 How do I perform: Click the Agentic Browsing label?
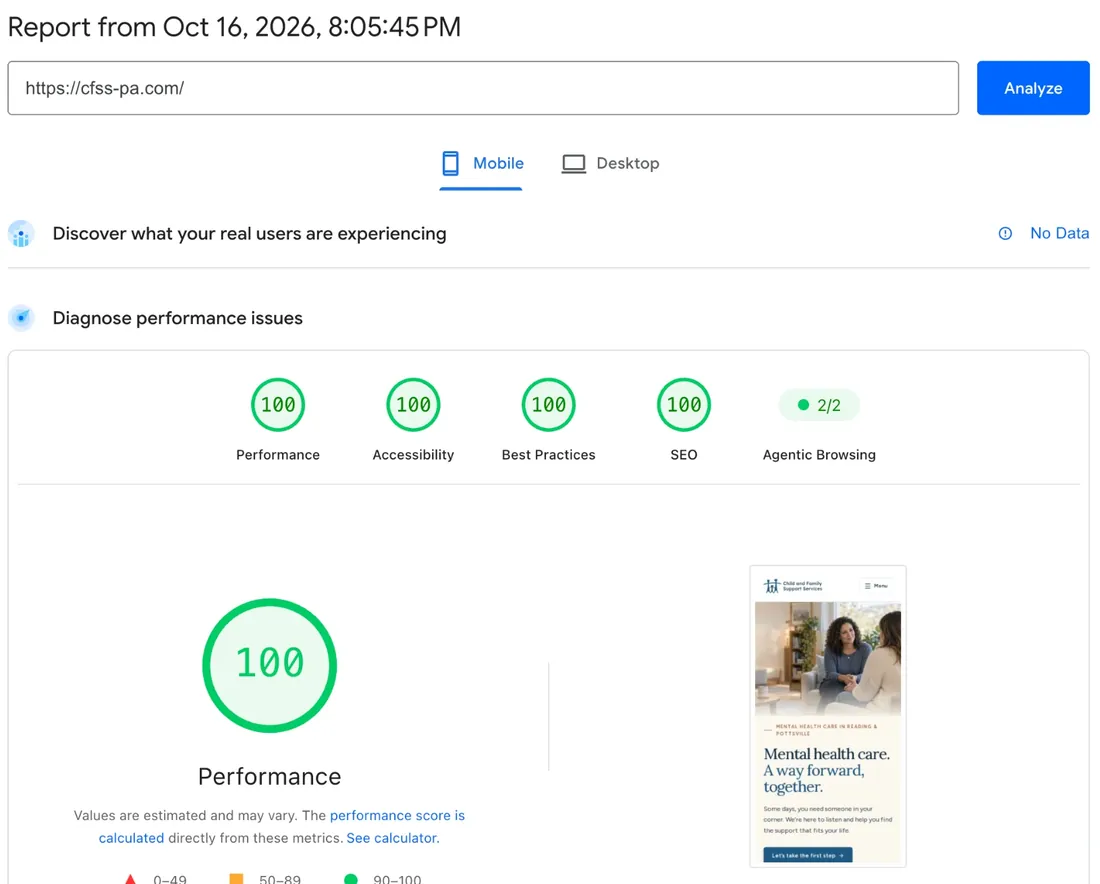pyautogui.click(x=819, y=455)
